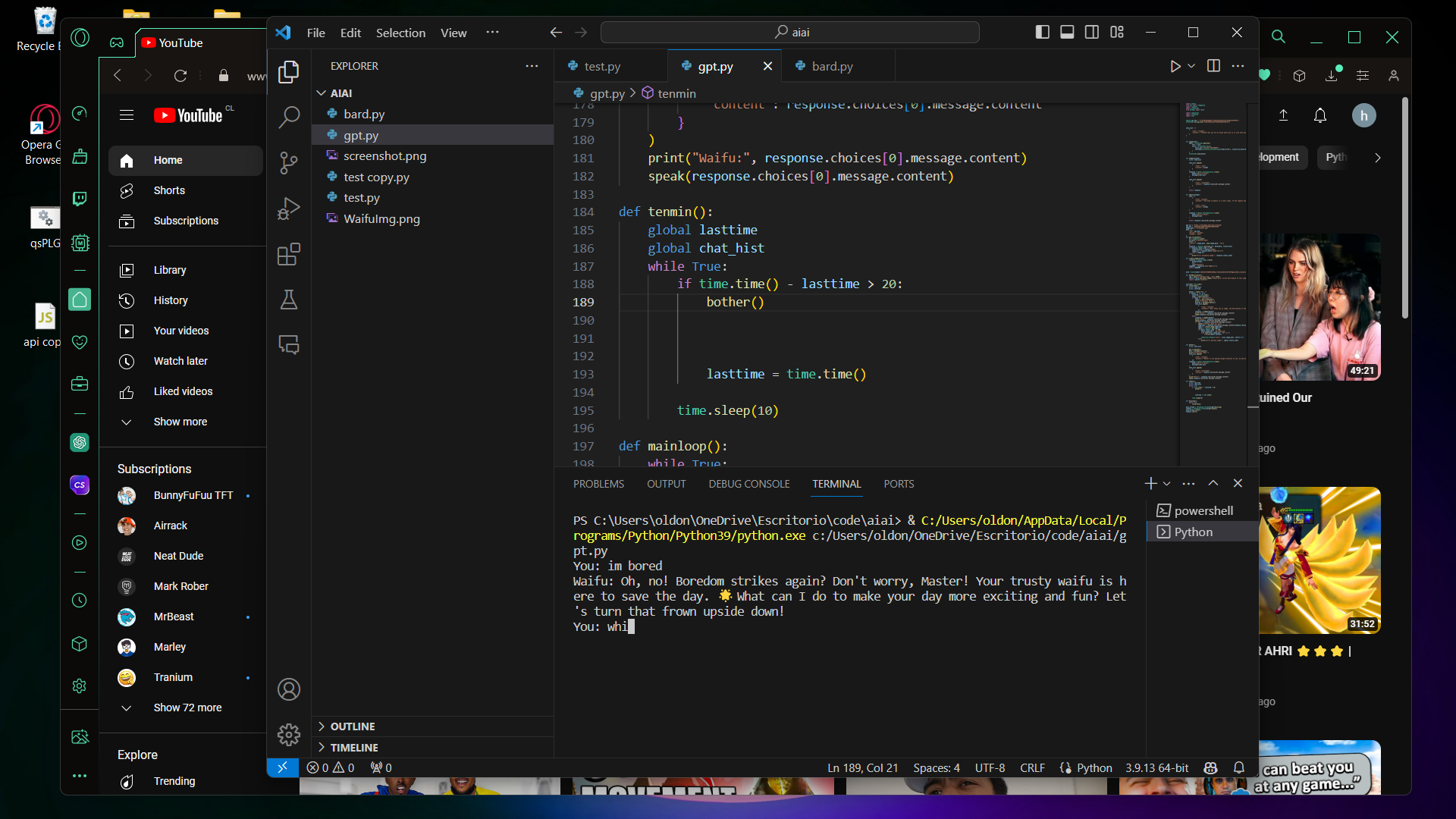The height and width of the screenshot is (819, 1456).
Task: Open the Manage gear in activity bar
Action: pos(289,734)
